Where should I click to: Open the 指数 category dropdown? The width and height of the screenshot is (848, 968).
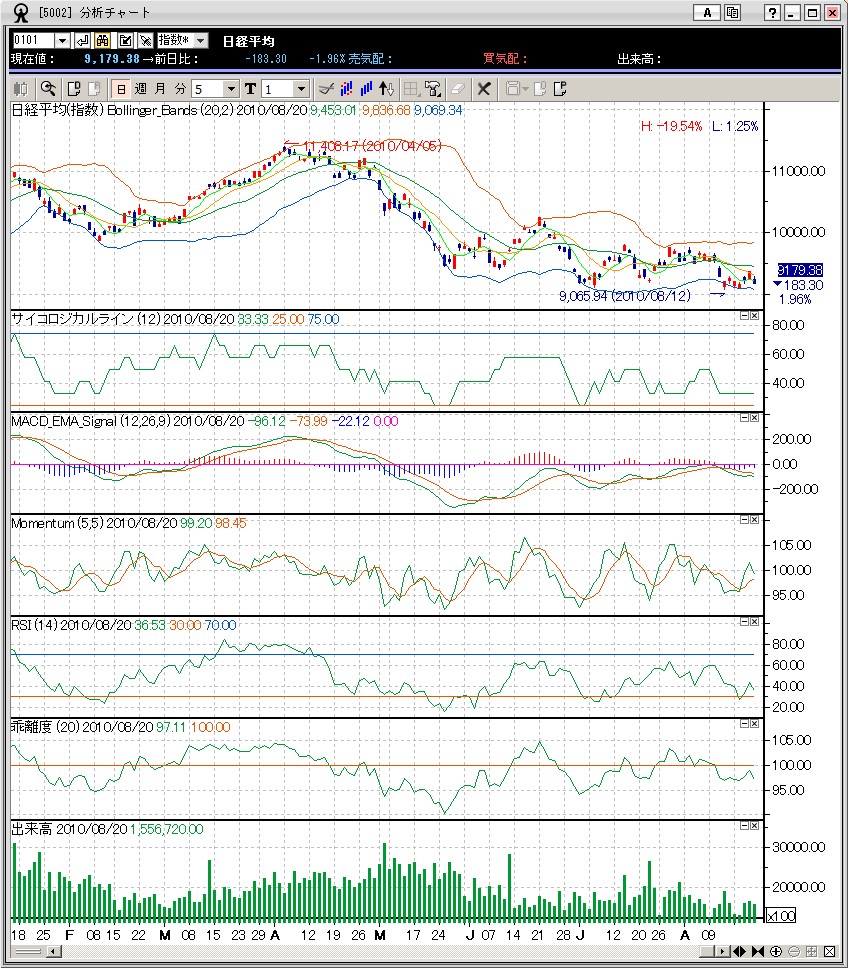[x=200, y=40]
